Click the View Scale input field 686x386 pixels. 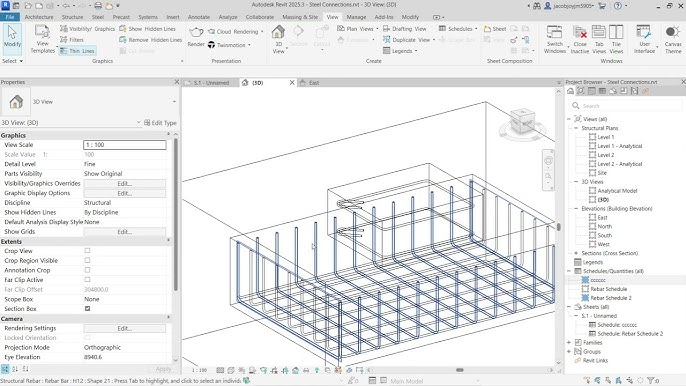125,145
